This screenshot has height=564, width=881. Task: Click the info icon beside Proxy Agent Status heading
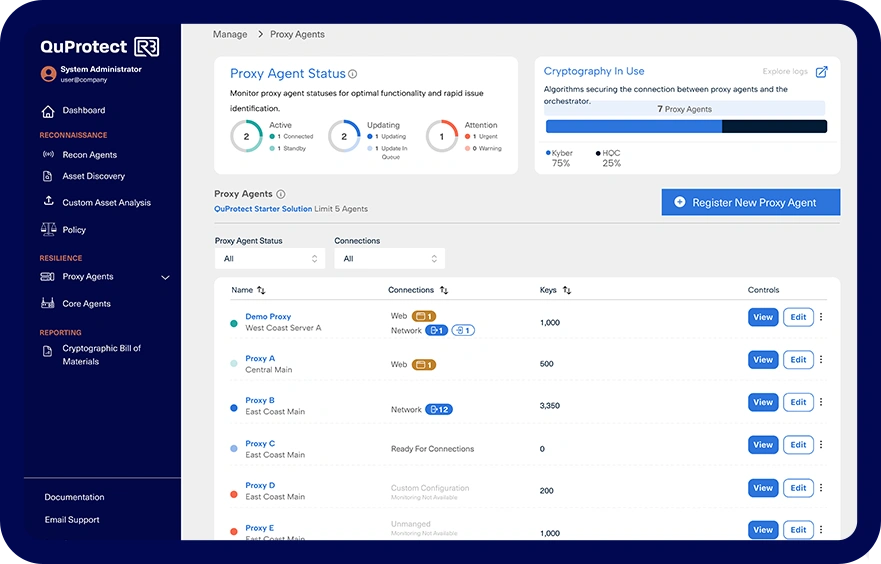tap(352, 74)
